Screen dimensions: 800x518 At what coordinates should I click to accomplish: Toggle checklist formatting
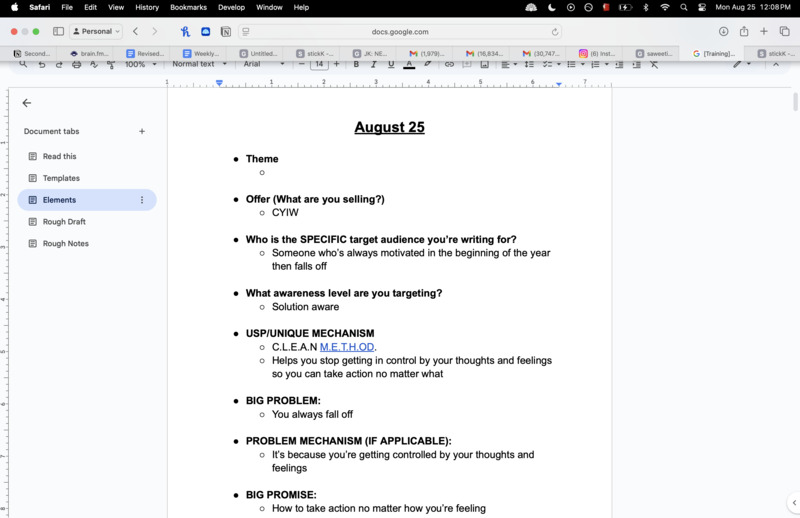tap(547, 64)
